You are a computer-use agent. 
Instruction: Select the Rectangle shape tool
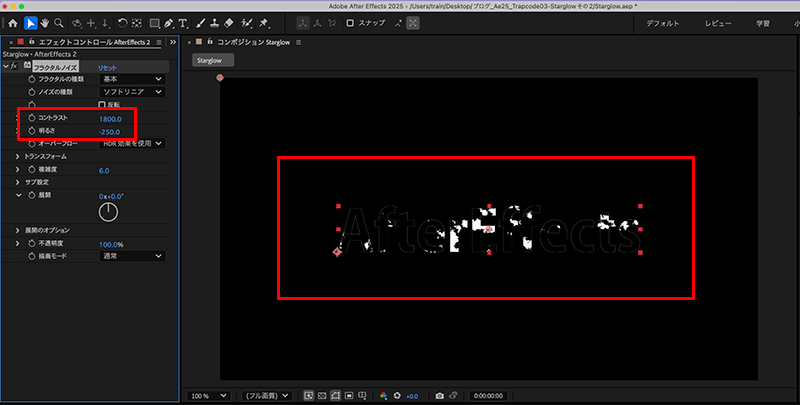155,23
